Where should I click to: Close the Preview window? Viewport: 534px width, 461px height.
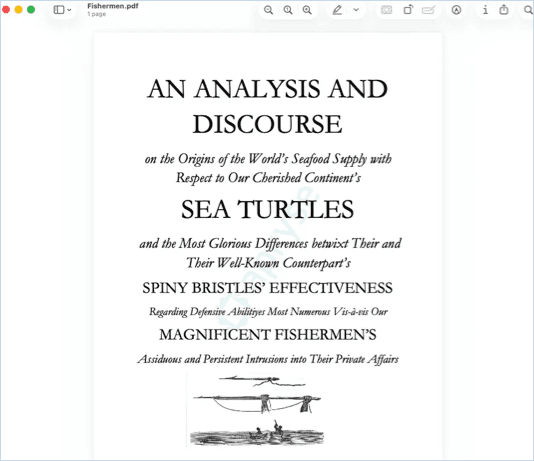click(6, 10)
